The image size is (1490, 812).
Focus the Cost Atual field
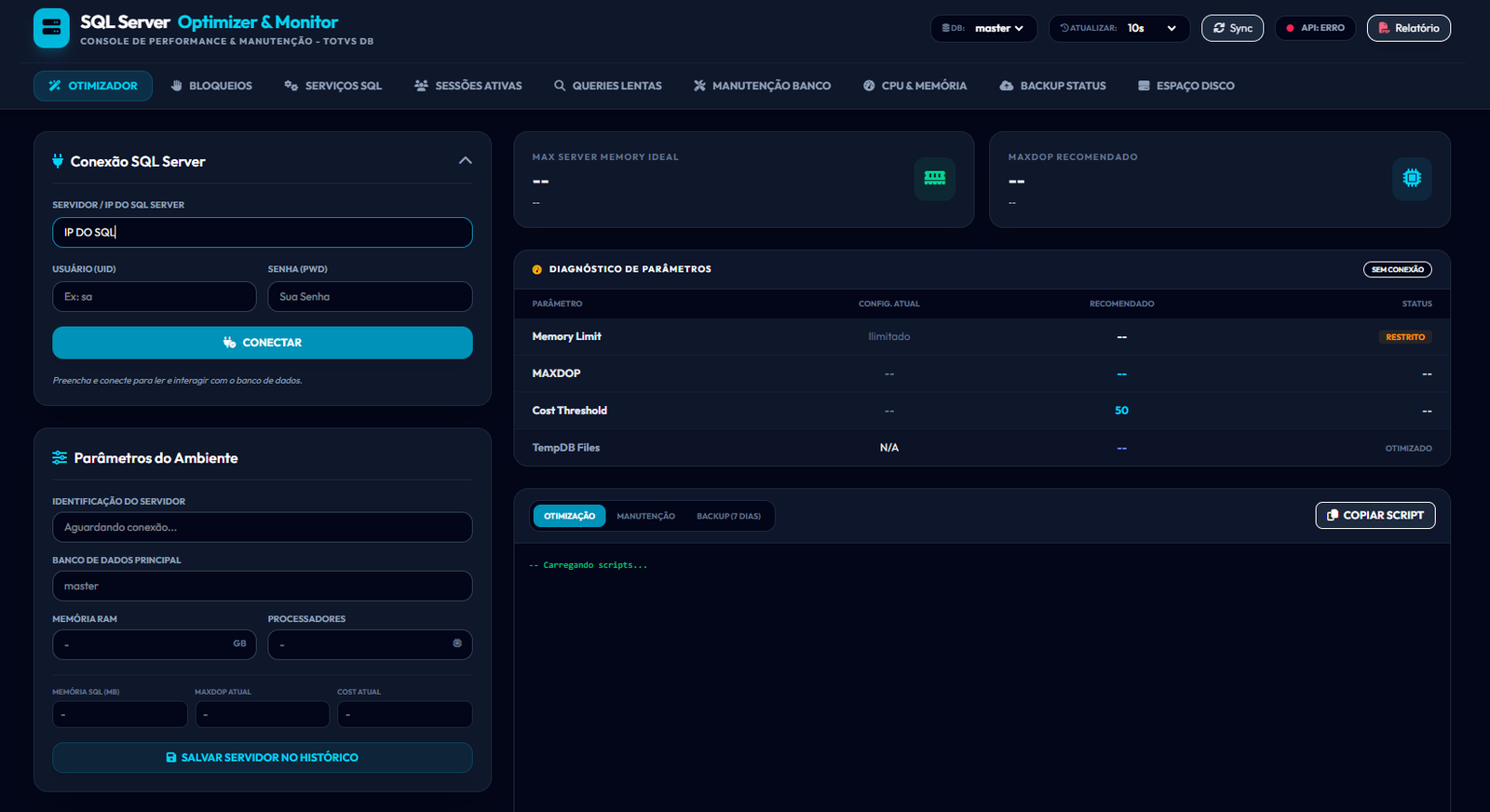tap(405, 714)
